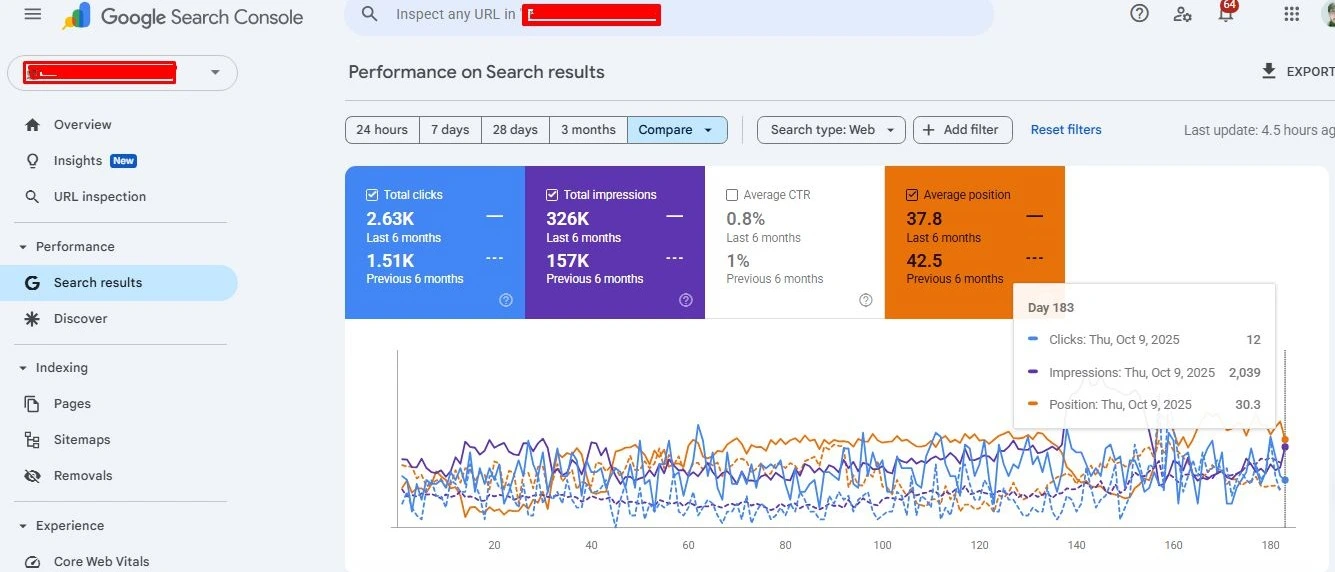Click the Sitemaps tree icon
Viewport: 1335px width, 572px height.
33,440
